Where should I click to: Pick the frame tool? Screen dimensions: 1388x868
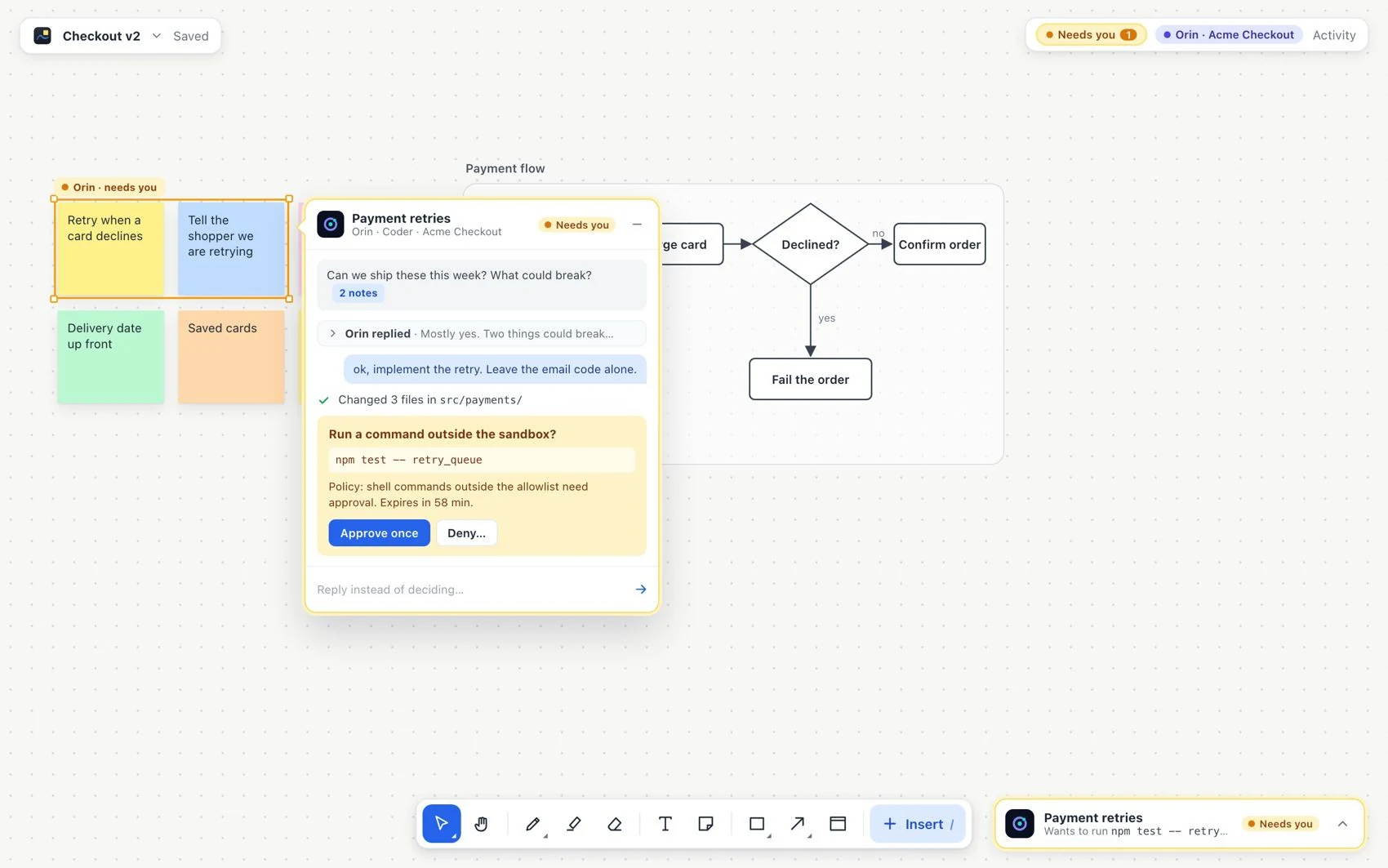pos(838,823)
